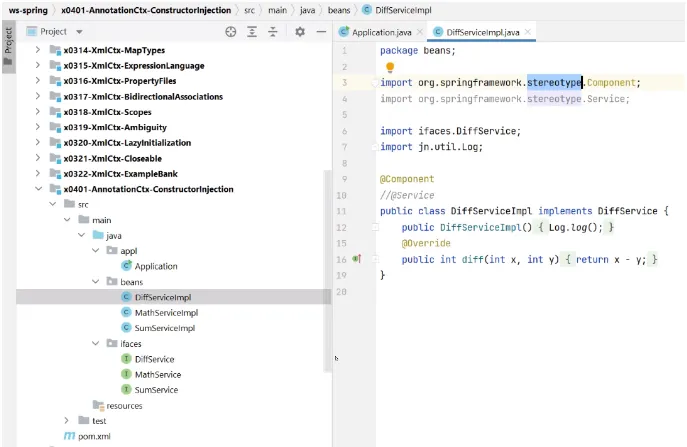Collapse the ifaces package chevron
This screenshot has width=687, height=447.
[x=96, y=343]
